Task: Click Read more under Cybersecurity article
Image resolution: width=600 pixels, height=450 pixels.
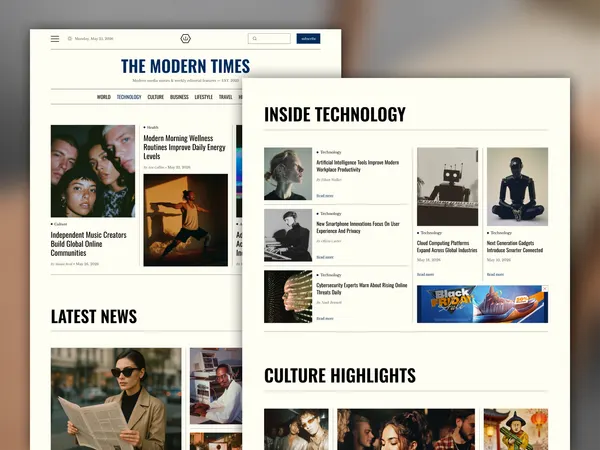Action: click(x=325, y=318)
